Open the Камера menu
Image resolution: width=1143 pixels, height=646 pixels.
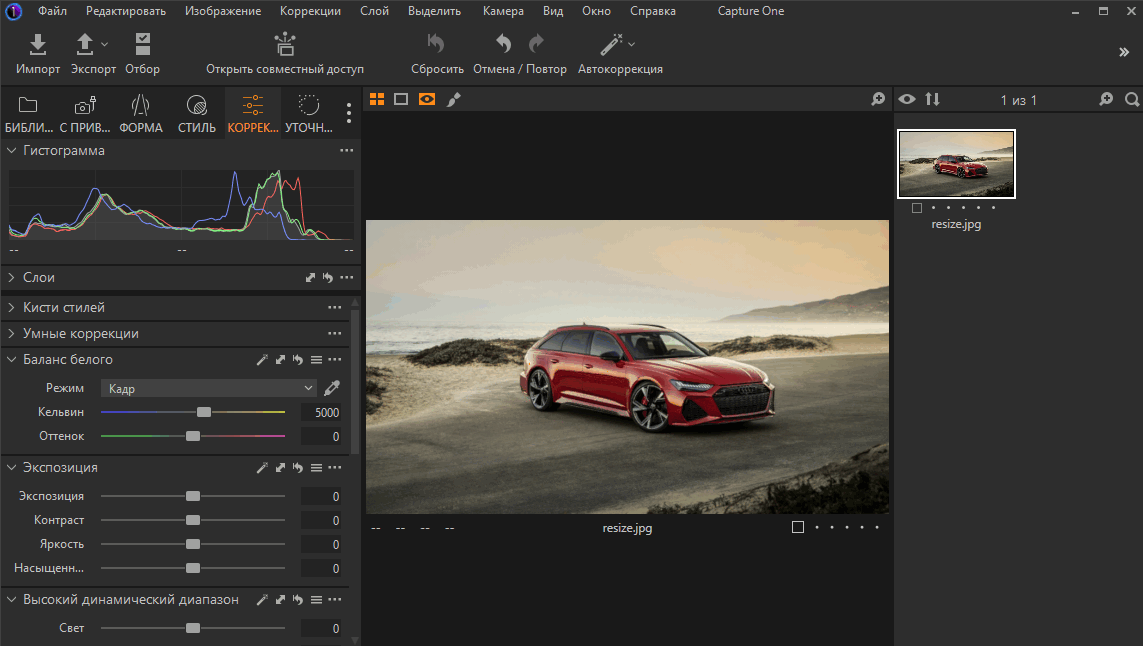click(x=503, y=11)
